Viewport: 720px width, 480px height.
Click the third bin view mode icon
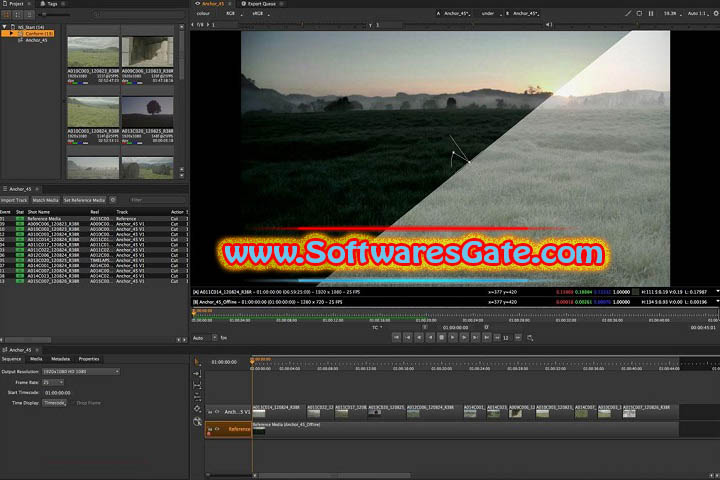coord(29,15)
